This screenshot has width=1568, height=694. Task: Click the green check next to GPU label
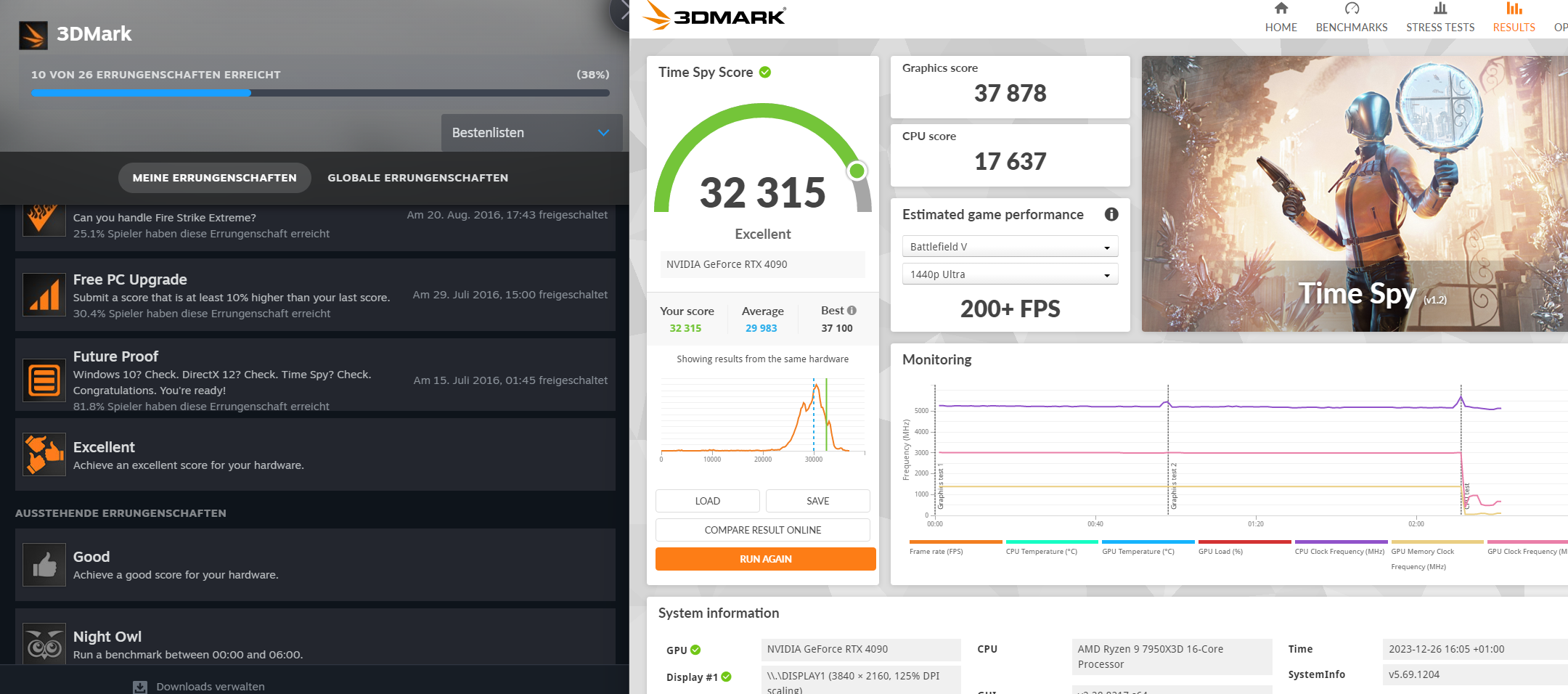695,650
